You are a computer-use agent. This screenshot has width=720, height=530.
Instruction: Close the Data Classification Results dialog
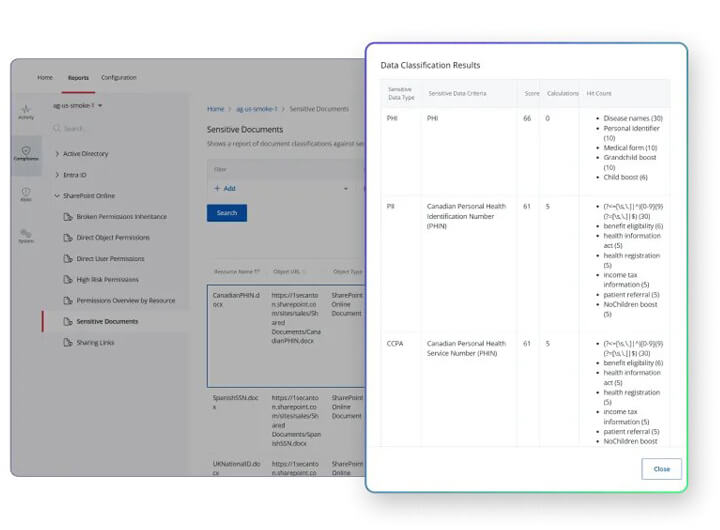(x=661, y=469)
